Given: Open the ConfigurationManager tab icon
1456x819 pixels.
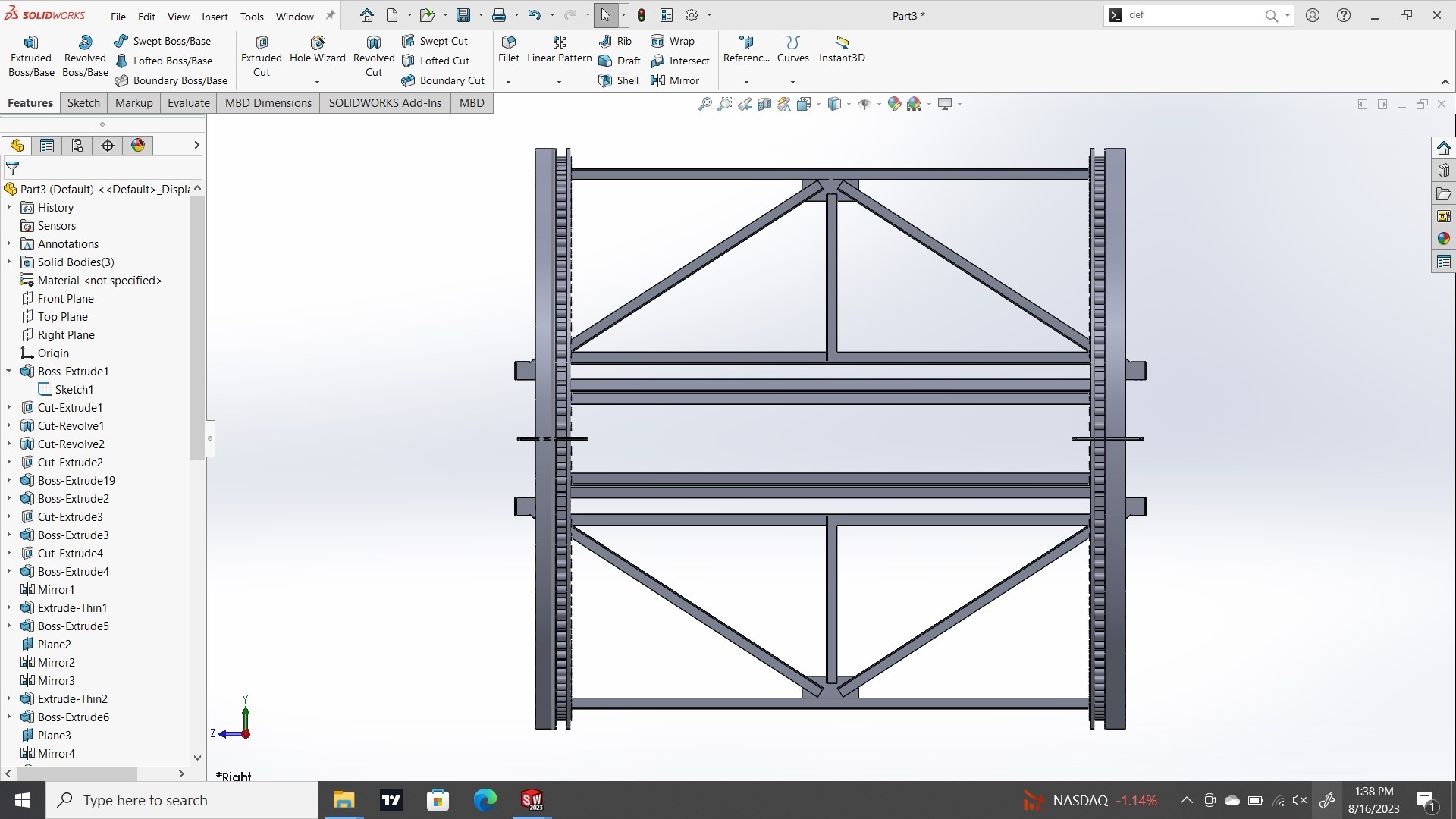Looking at the screenshot, I should pyautogui.click(x=77, y=146).
